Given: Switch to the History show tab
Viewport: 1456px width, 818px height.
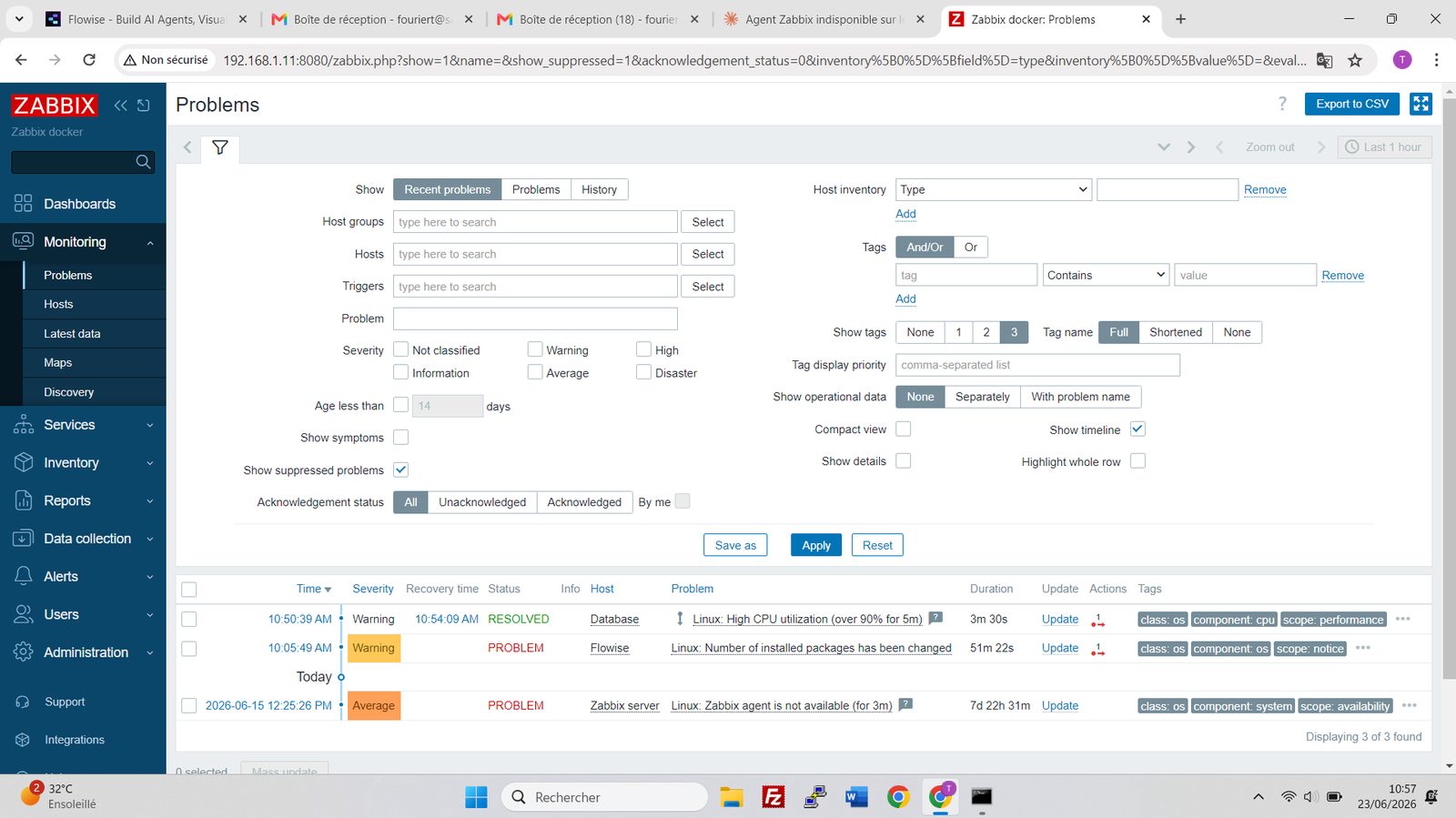Looking at the screenshot, I should pyautogui.click(x=599, y=189).
